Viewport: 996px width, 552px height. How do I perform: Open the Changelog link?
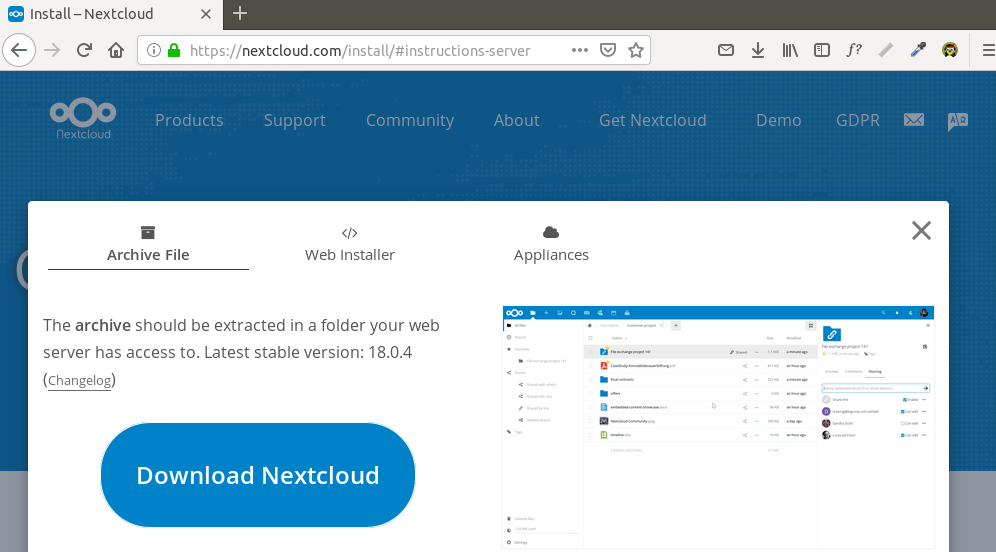pos(80,381)
